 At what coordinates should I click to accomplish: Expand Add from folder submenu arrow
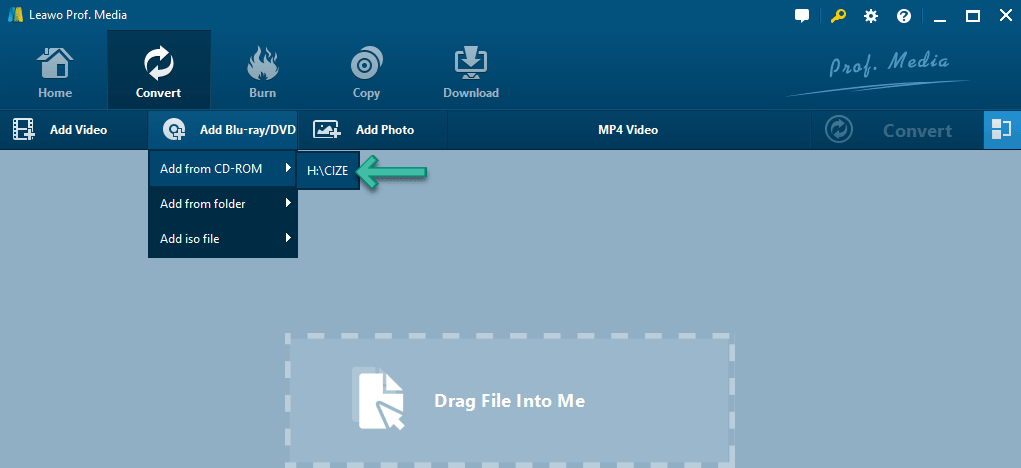click(x=288, y=204)
